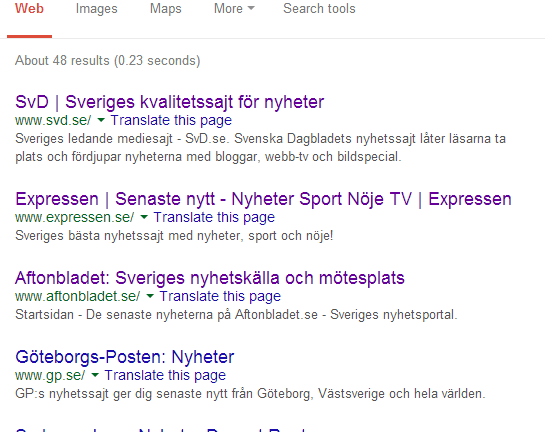The width and height of the screenshot is (545, 432).
Task: Expand the arrow beside www.gp.se
Action: pos(95,375)
